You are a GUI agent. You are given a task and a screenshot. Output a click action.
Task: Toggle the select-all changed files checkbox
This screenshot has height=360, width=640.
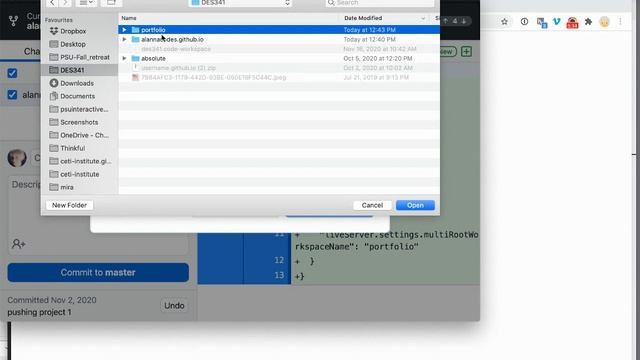pos(12,73)
